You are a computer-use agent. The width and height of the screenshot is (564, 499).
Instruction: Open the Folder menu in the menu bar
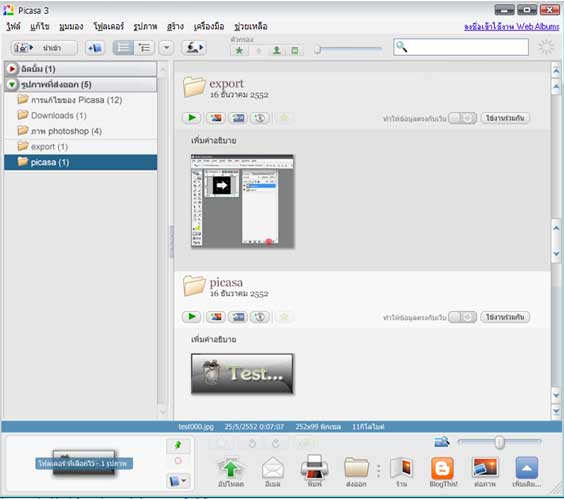tap(109, 26)
